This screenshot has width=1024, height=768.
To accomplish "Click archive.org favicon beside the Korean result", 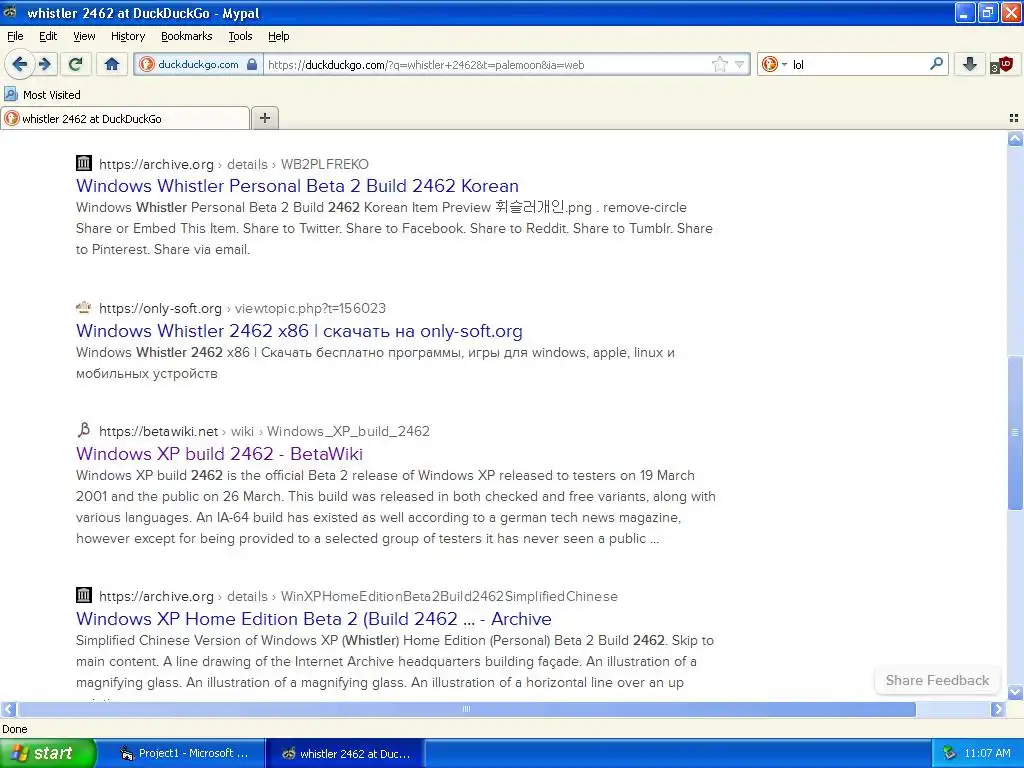I will point(84,163).
